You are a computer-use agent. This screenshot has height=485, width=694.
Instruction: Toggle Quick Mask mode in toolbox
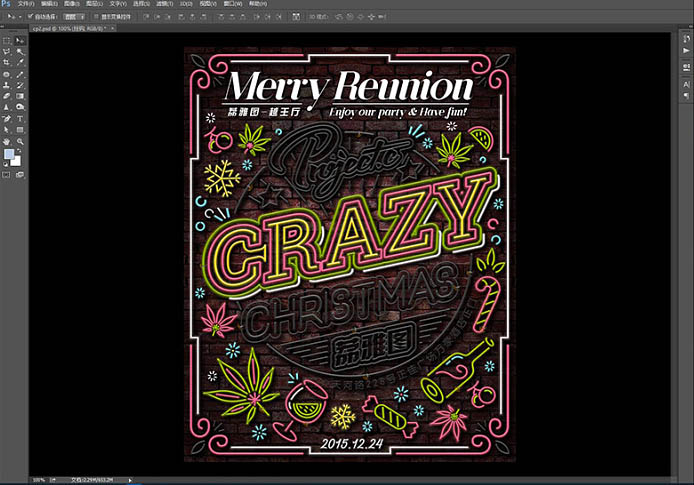(x=8, y=174)
